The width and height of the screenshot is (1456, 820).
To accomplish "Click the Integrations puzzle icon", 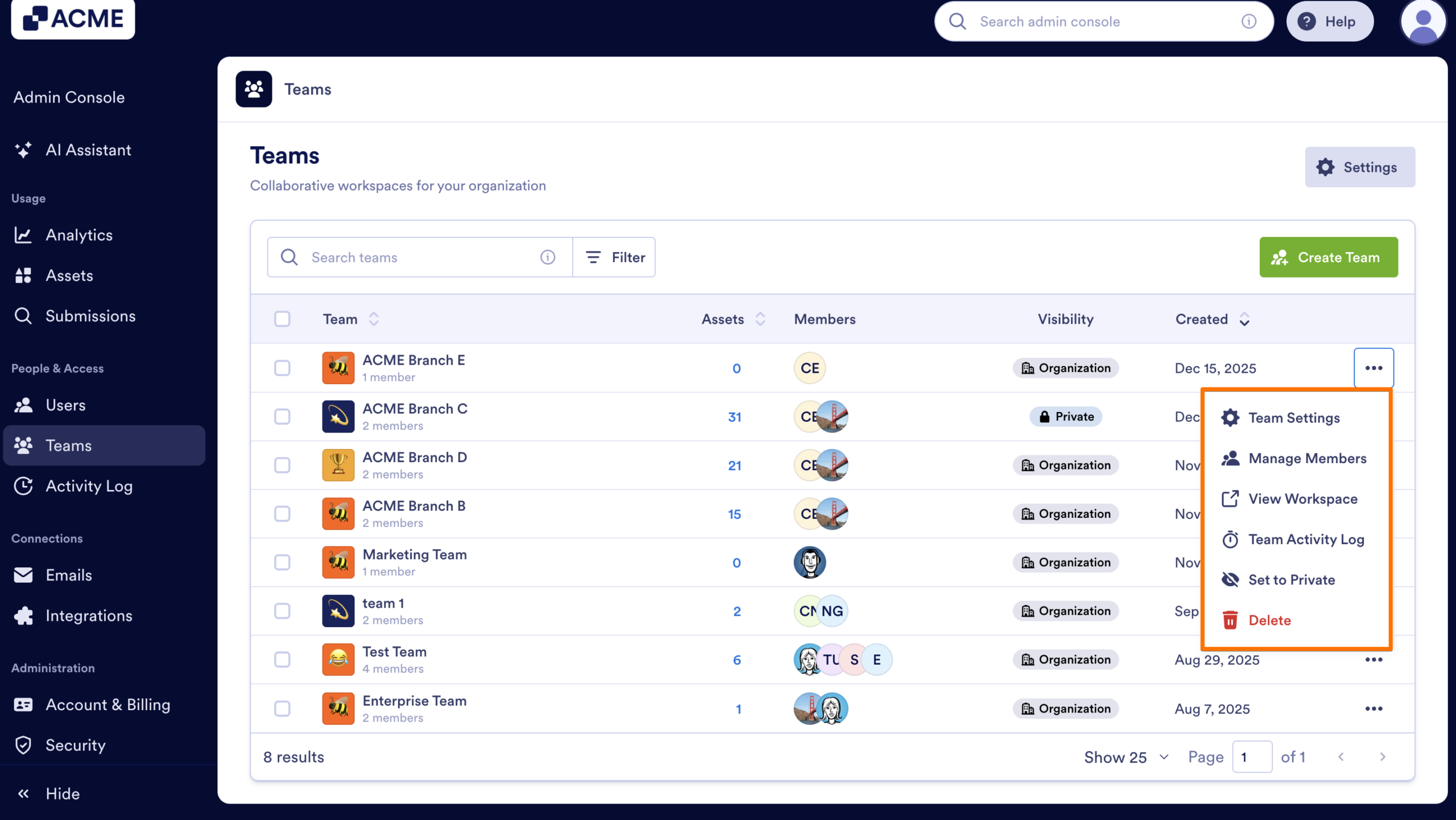I will (23, 615).
